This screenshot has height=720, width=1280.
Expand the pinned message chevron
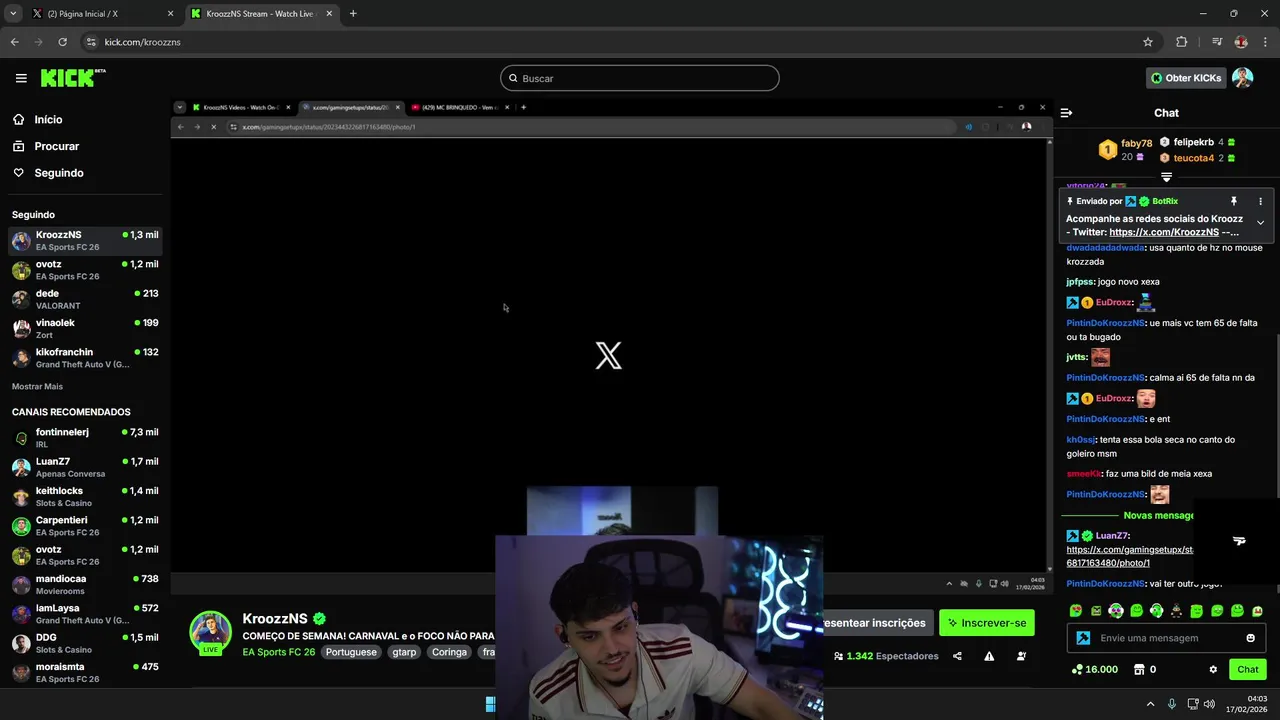(1260, 222)
